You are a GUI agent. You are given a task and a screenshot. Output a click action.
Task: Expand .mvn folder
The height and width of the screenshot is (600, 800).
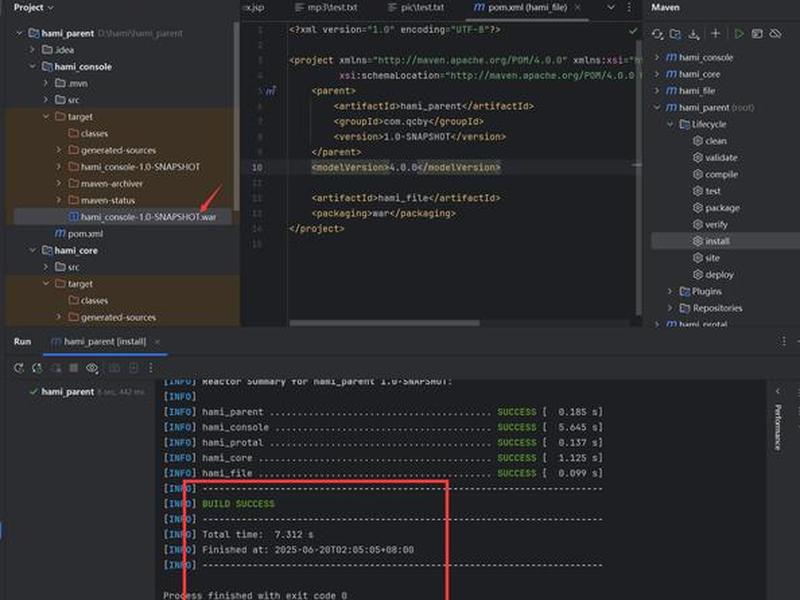tap(46, 83)
